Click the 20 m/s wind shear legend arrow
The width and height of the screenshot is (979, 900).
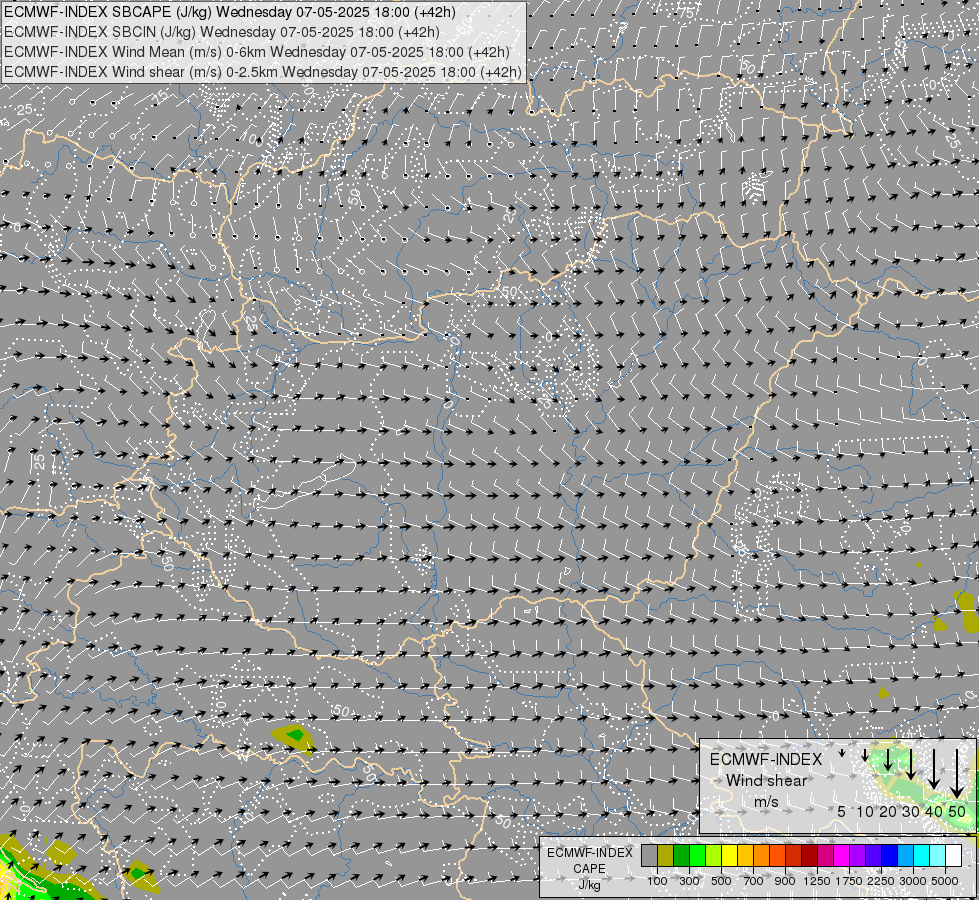(888, 759)
